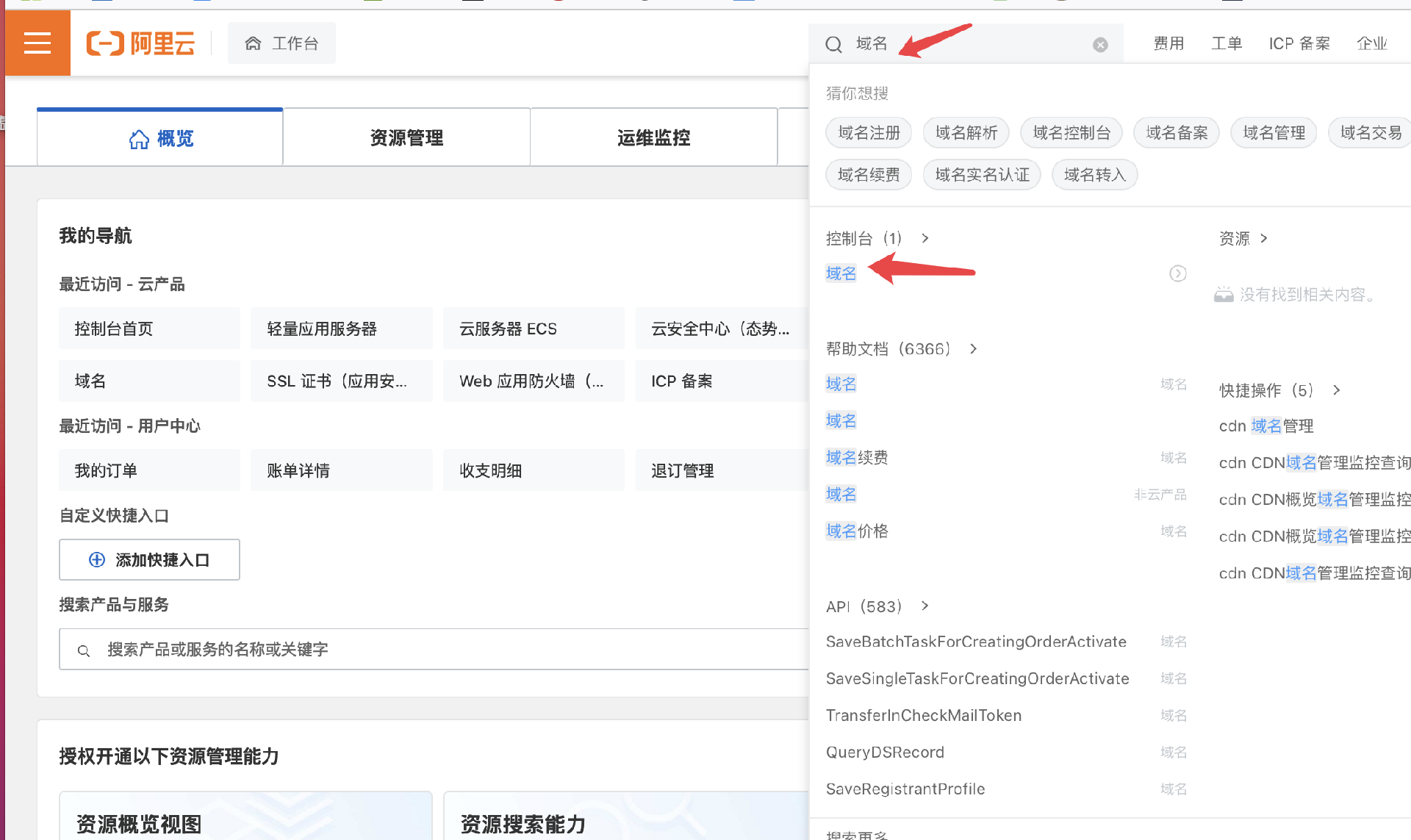Switch to the 运维监控 tab
This screenshot has height=840, width=1411.
(x=653, y=137)
